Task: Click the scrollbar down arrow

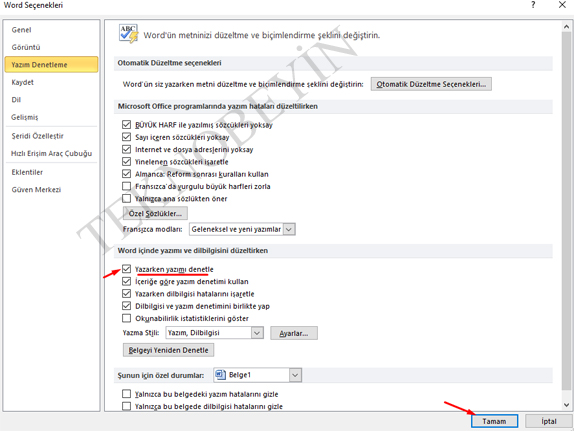Action: tap(566, 405)
